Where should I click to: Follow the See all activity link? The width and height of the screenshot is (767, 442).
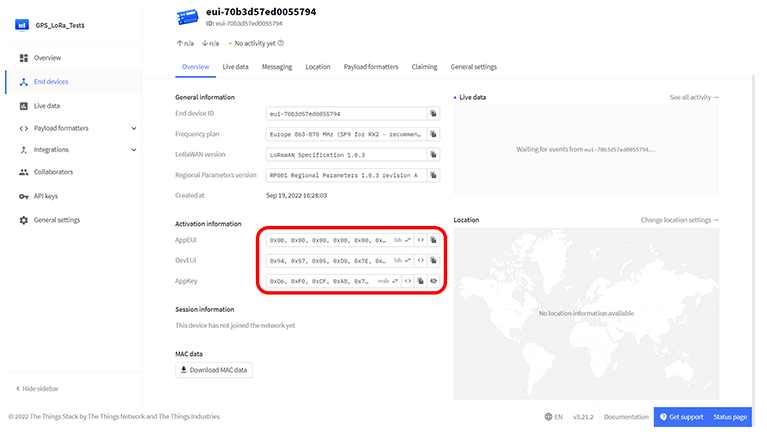click(x=693, y=97)
